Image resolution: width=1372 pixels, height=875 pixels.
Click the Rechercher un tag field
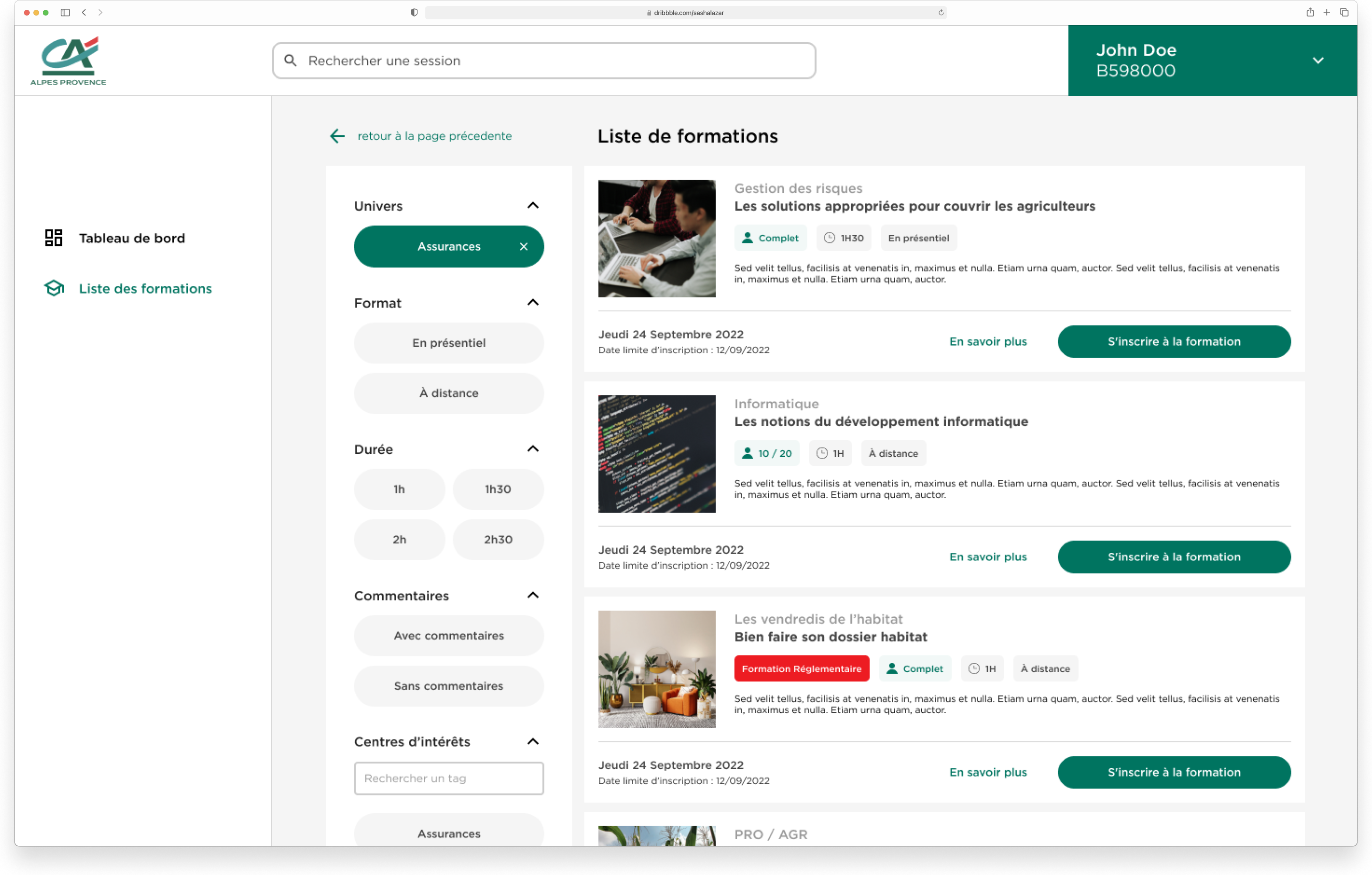pos(449,778)
